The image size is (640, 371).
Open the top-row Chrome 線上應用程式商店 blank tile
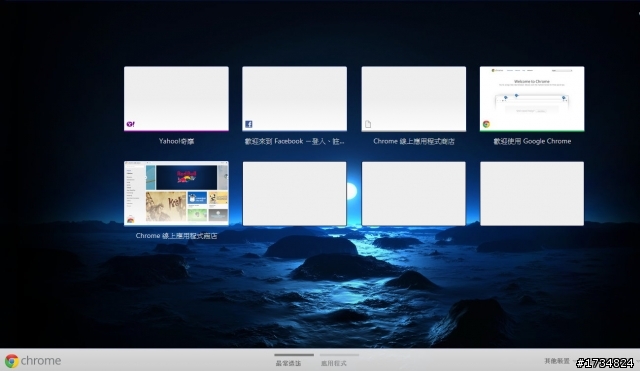(413, 99)
